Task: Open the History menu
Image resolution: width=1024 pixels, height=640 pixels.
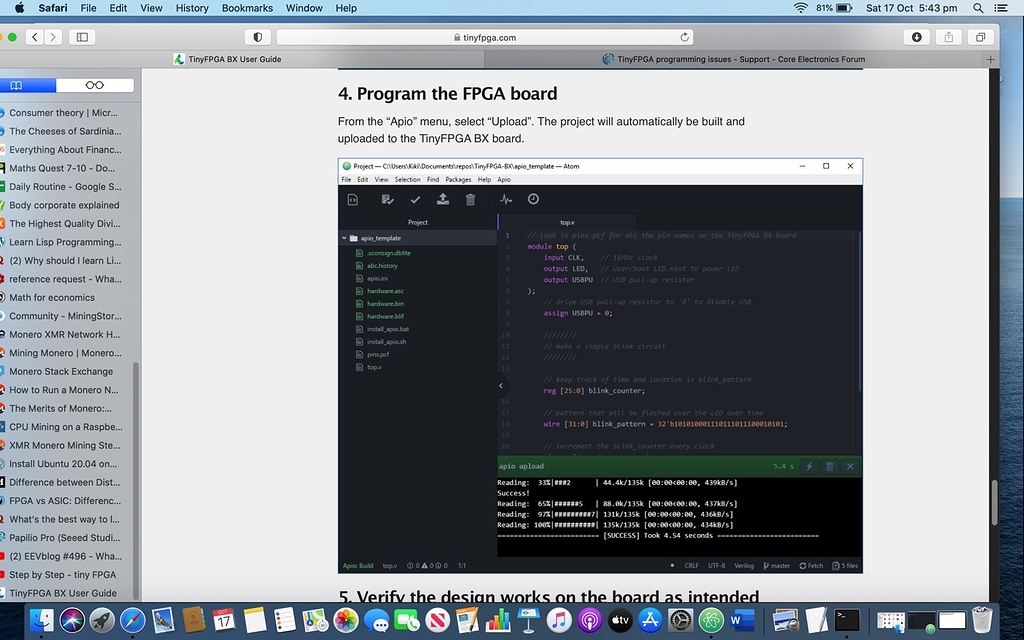Action: [x=191, y=8]
